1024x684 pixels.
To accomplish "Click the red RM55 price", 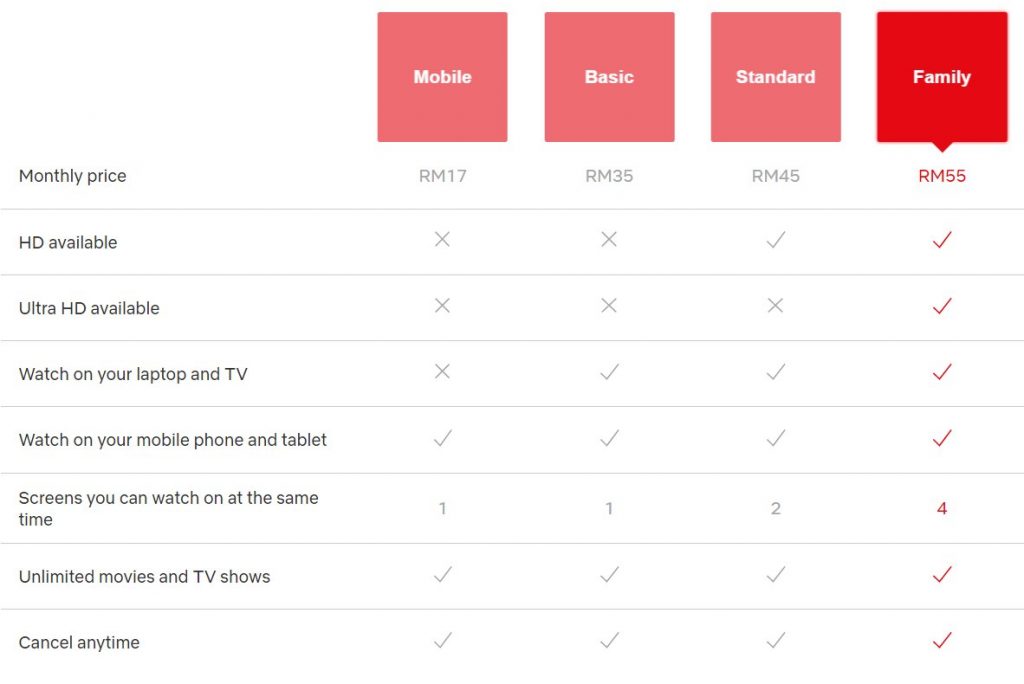I will pyautogui.click(x=942, y=176).
